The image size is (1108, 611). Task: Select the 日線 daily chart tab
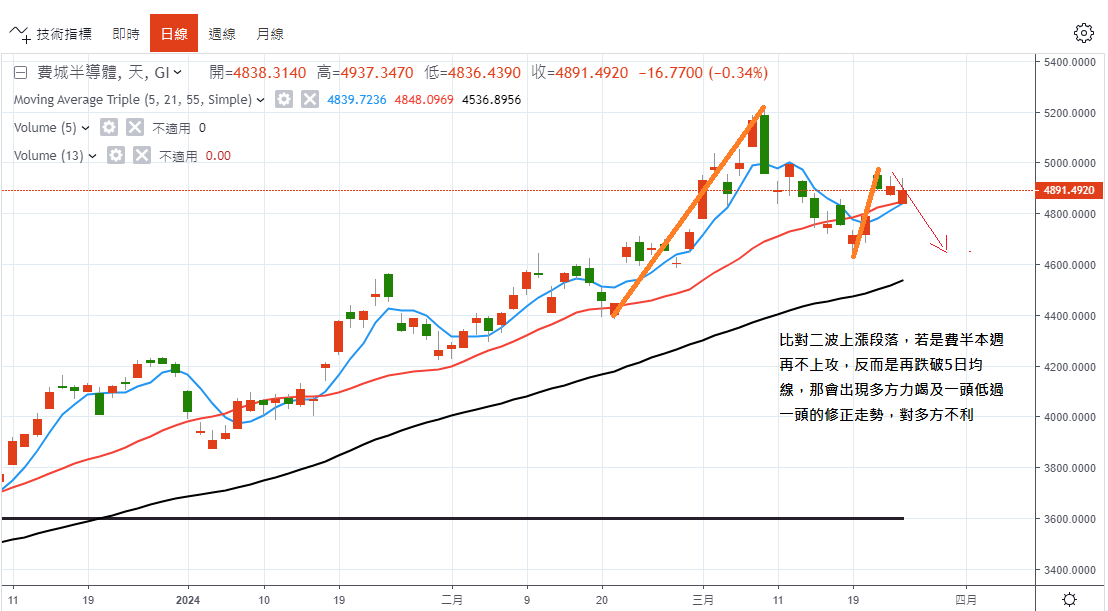coord(174,34)
